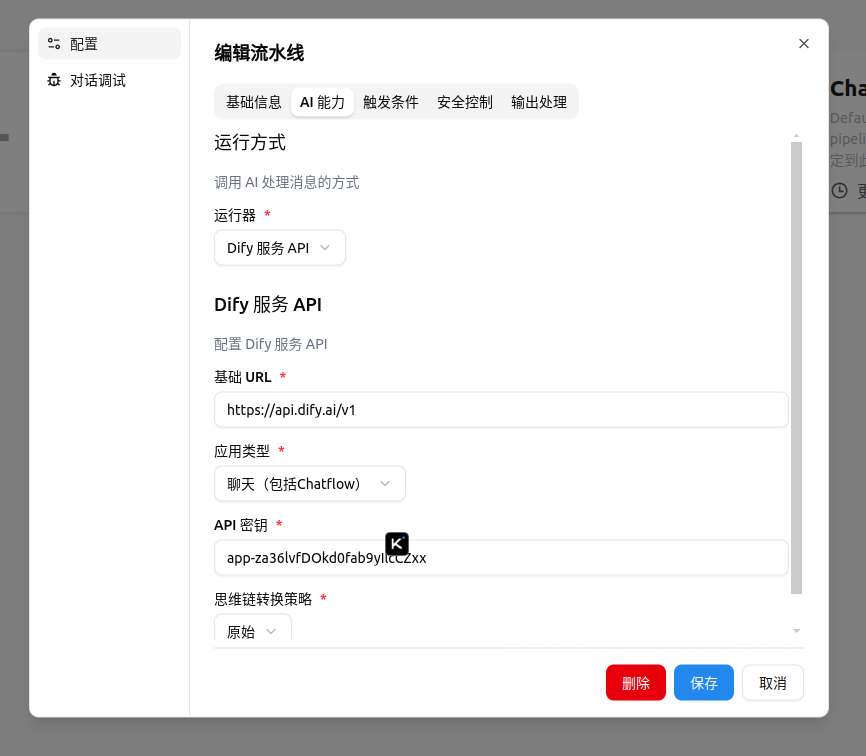Viewport: 866px width, 756px height.
Task: Click the Dify 服务 API section heading
Action: pyautogui.click(x=268, y=304)
